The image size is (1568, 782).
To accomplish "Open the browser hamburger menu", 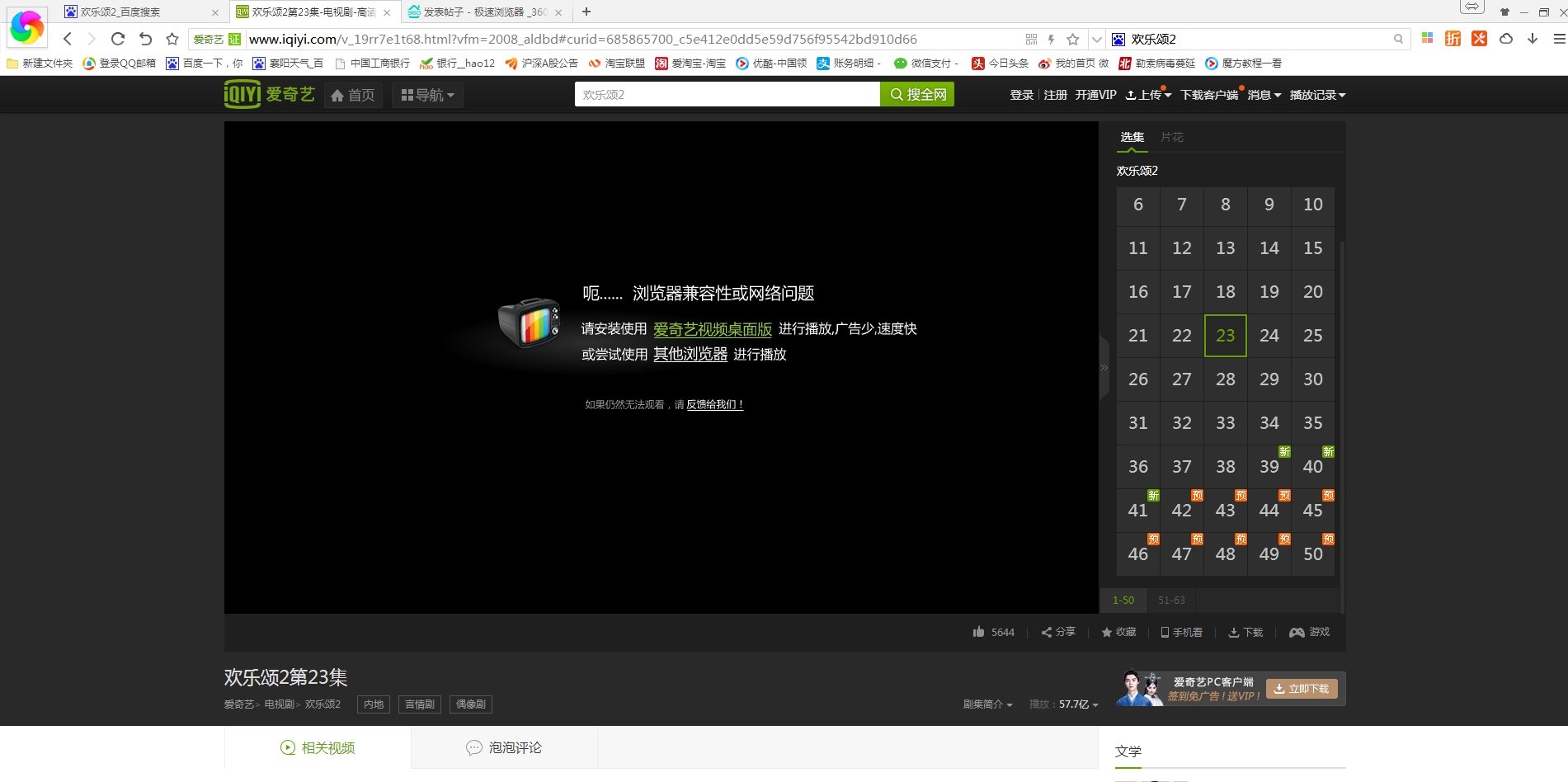I will [x=1559, y=38].
